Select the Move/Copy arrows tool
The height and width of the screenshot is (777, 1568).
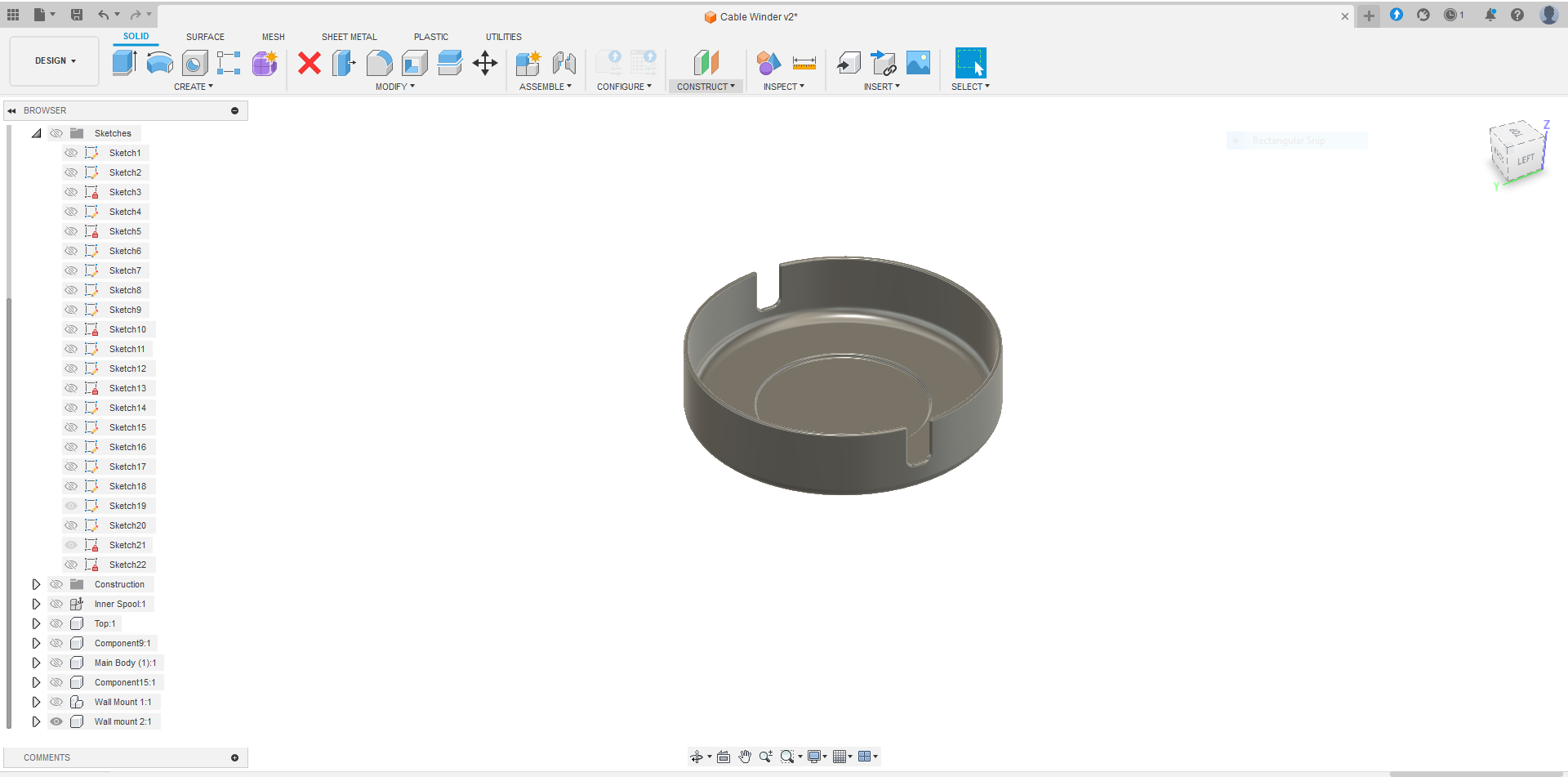pyautogui.click(x=485, y=63)
